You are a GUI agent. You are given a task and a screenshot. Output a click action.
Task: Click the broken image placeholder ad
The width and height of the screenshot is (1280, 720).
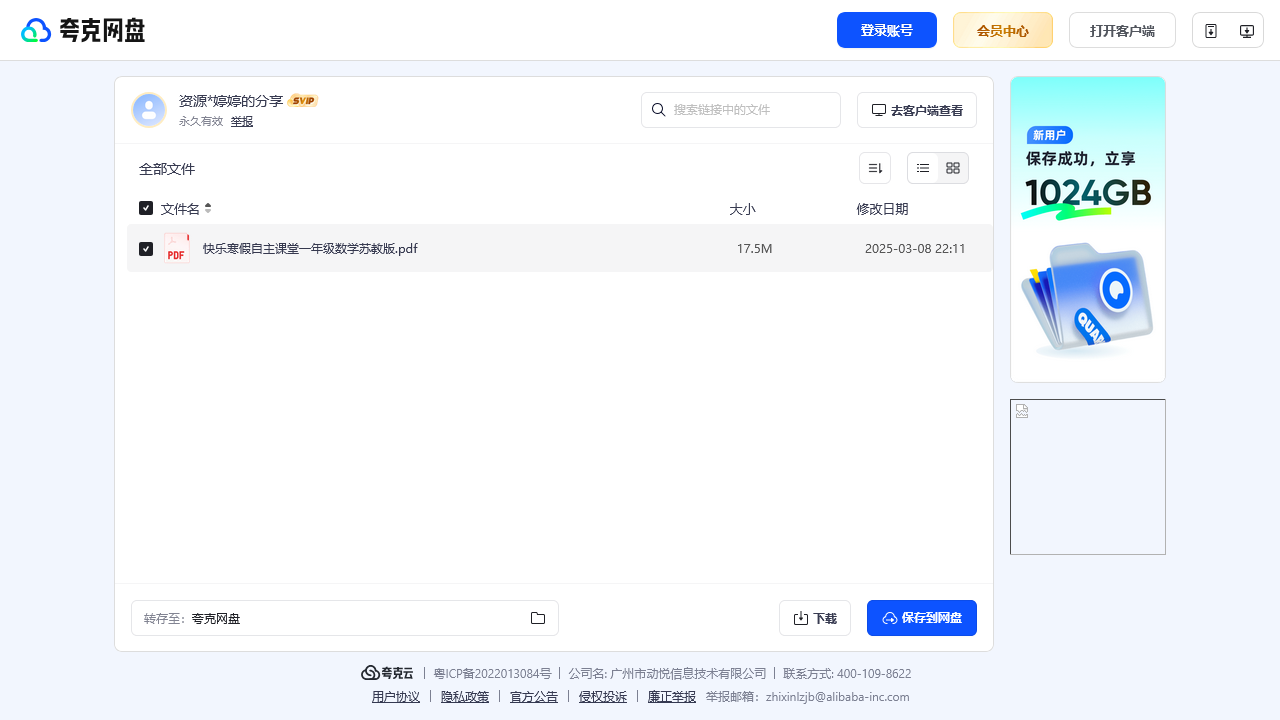point(1088,477)
